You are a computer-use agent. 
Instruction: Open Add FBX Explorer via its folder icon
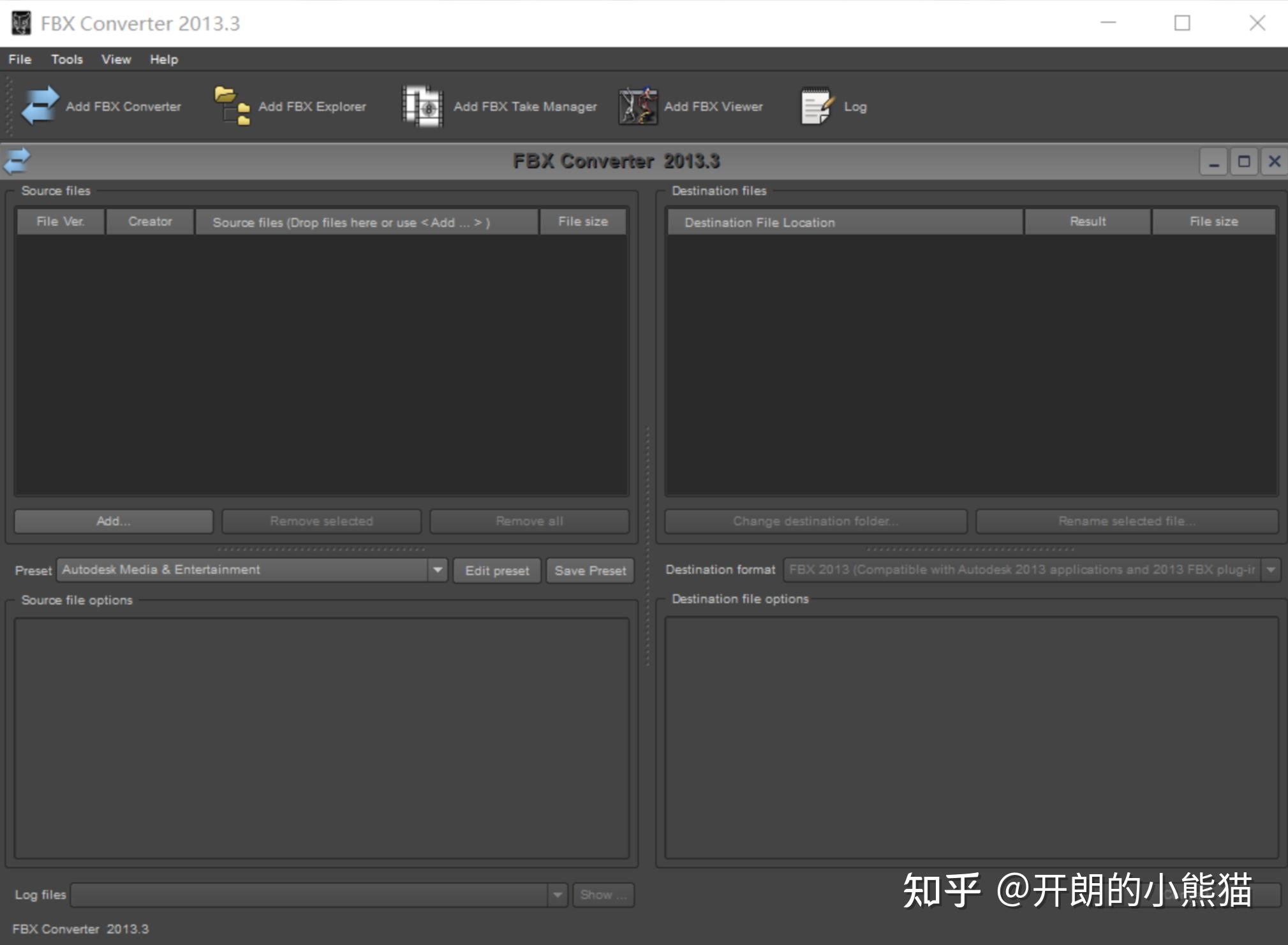click(x=231, y=106)
